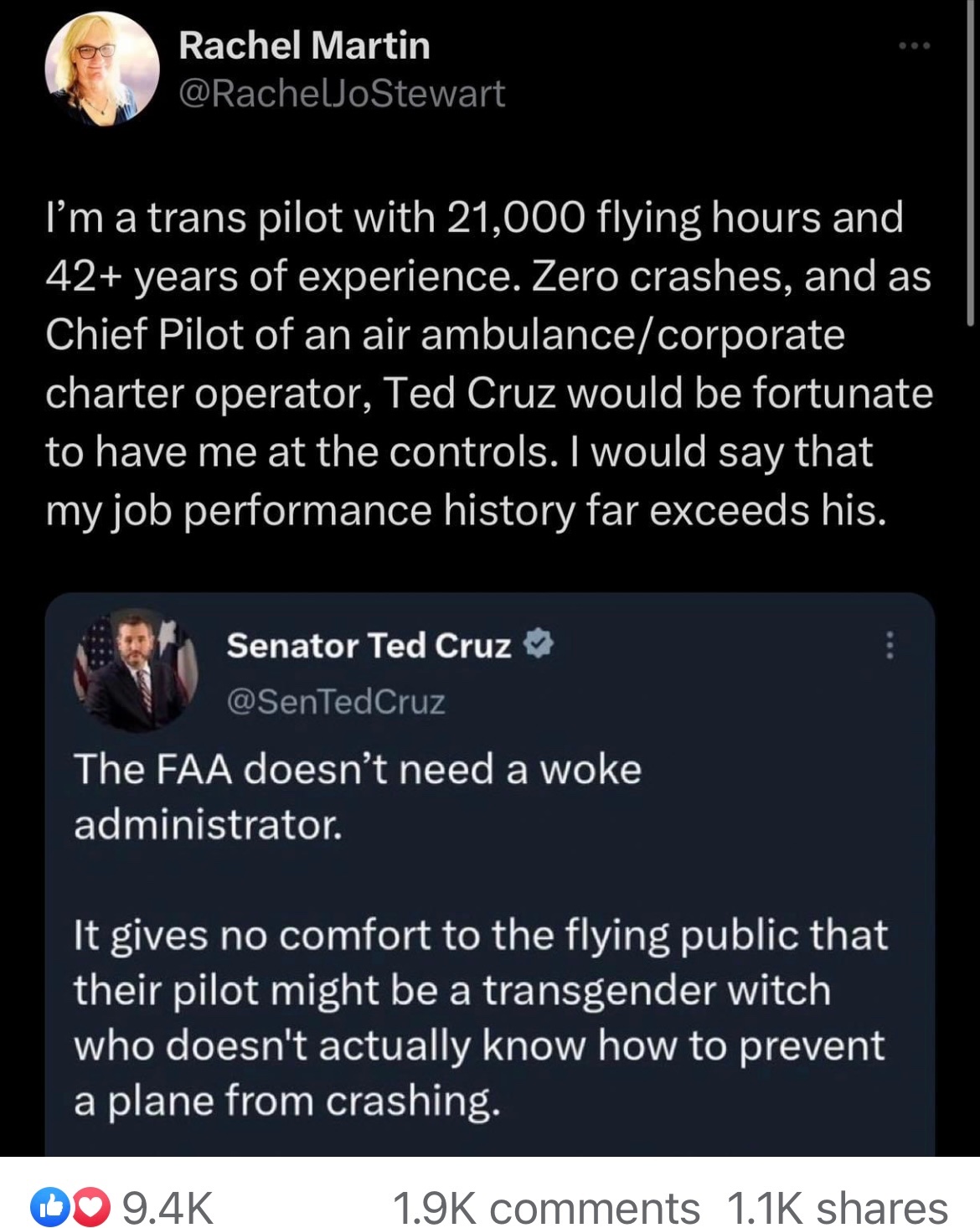
Task: Click the 'my job performance history' text line
Action: click(x=465, y=510)
